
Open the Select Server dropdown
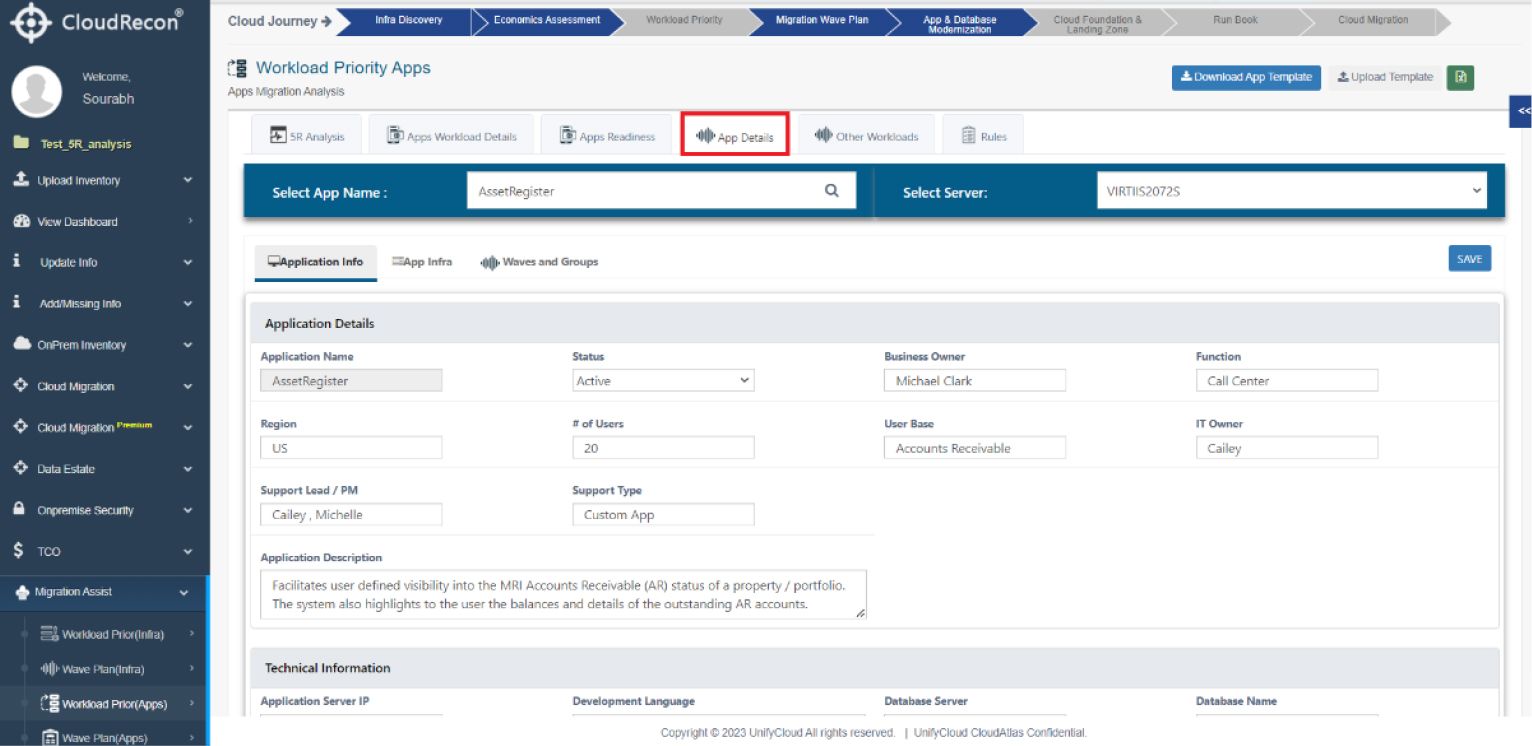tap(1291, 191)
